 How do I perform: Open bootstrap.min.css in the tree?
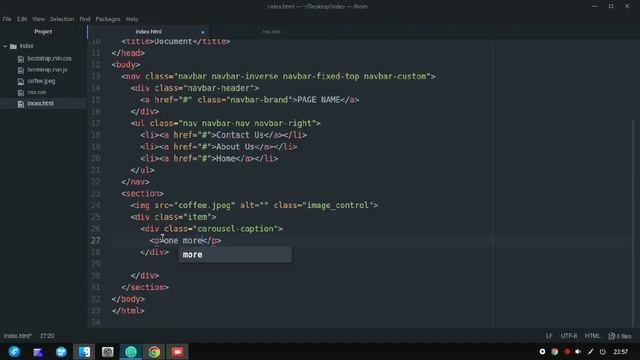click(49, 58)
